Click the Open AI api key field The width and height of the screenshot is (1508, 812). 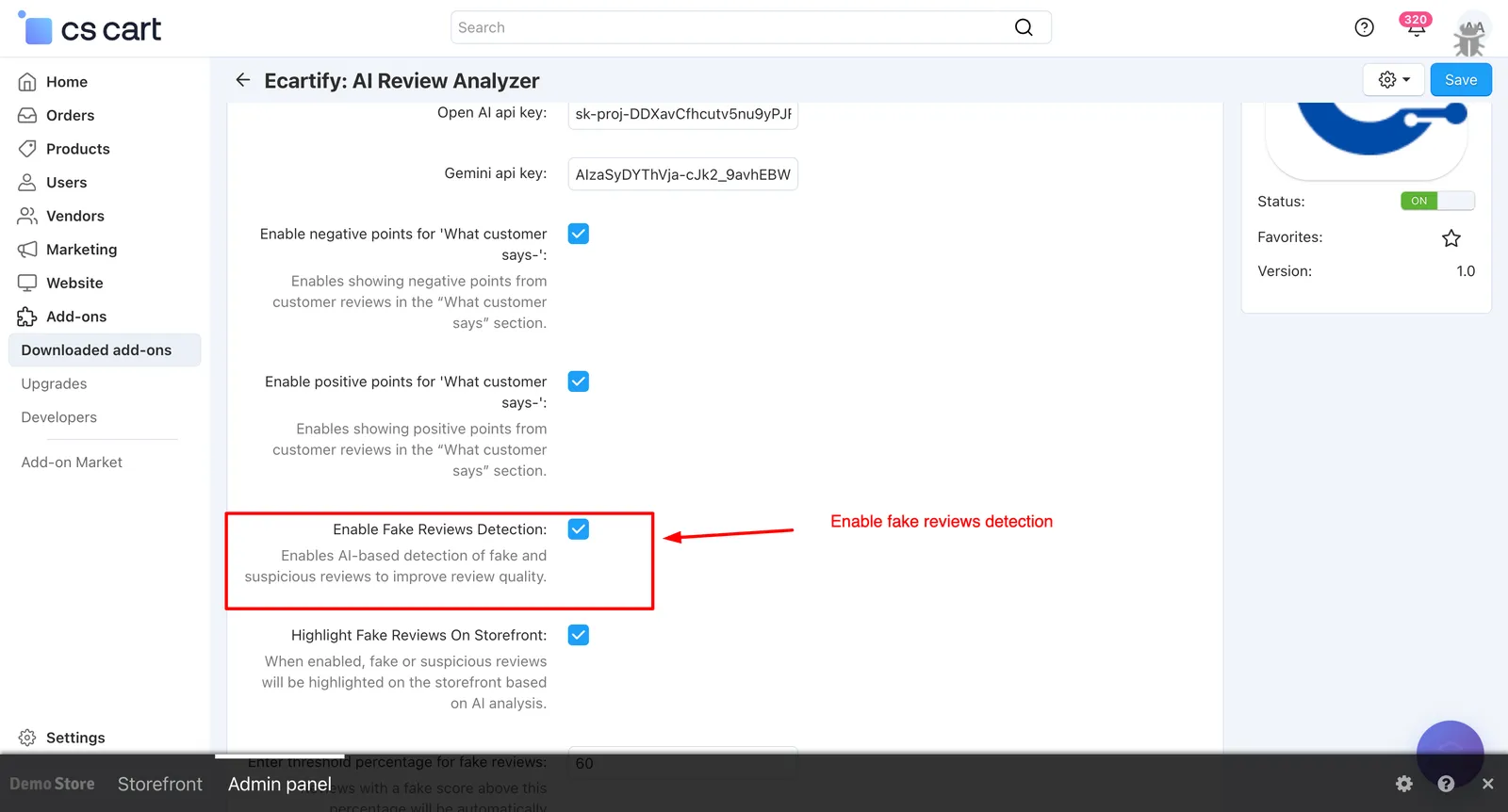pos(683,114)
